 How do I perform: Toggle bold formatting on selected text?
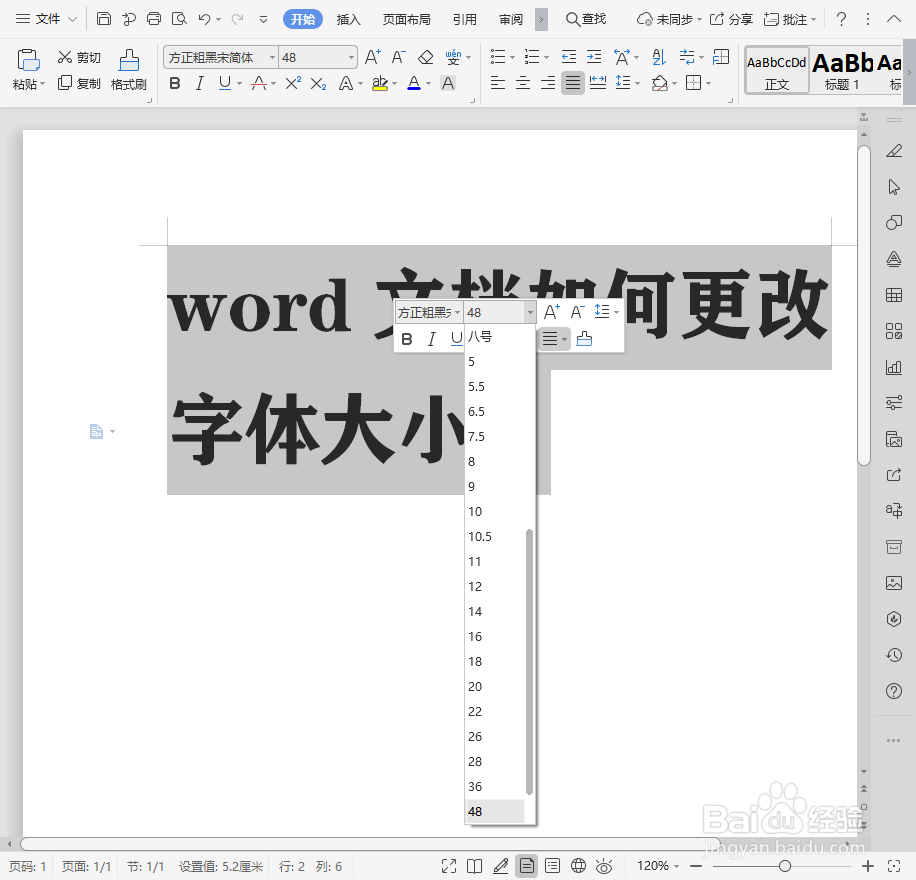[x=174, y=84]
